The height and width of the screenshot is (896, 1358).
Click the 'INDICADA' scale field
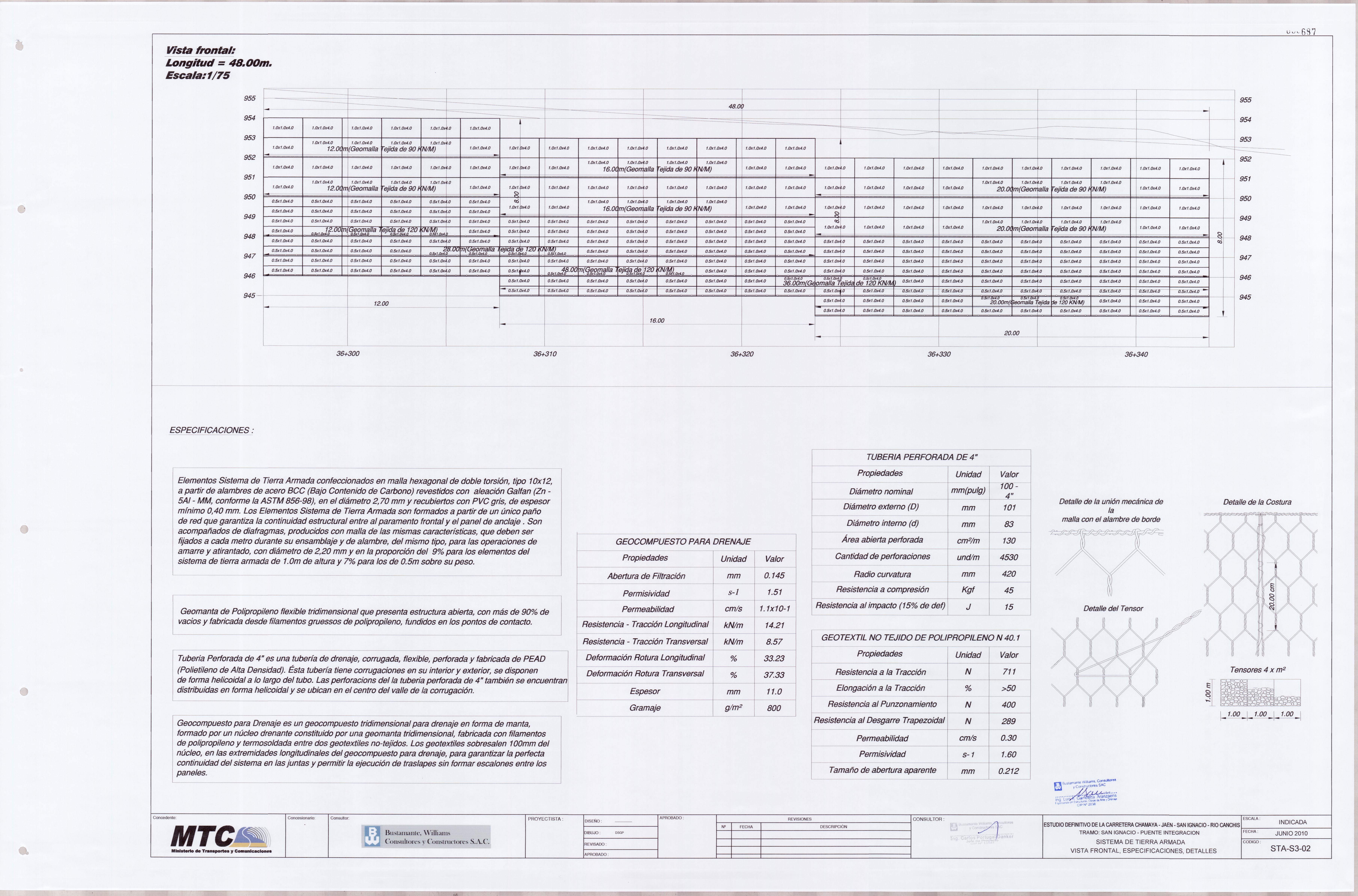click(x=1292, y=822)
